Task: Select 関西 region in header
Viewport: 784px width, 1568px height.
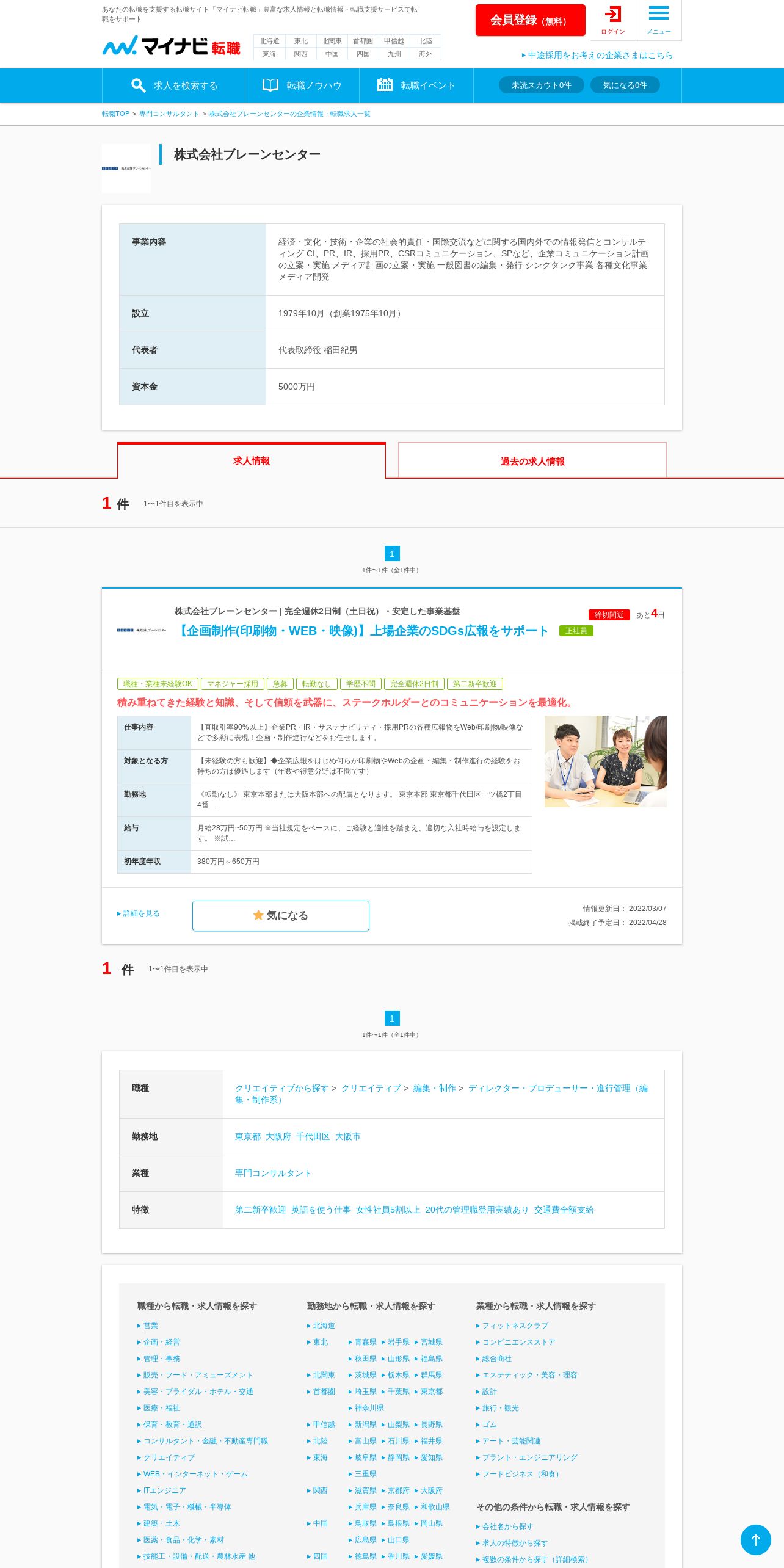Action: [x=301, y=54]
